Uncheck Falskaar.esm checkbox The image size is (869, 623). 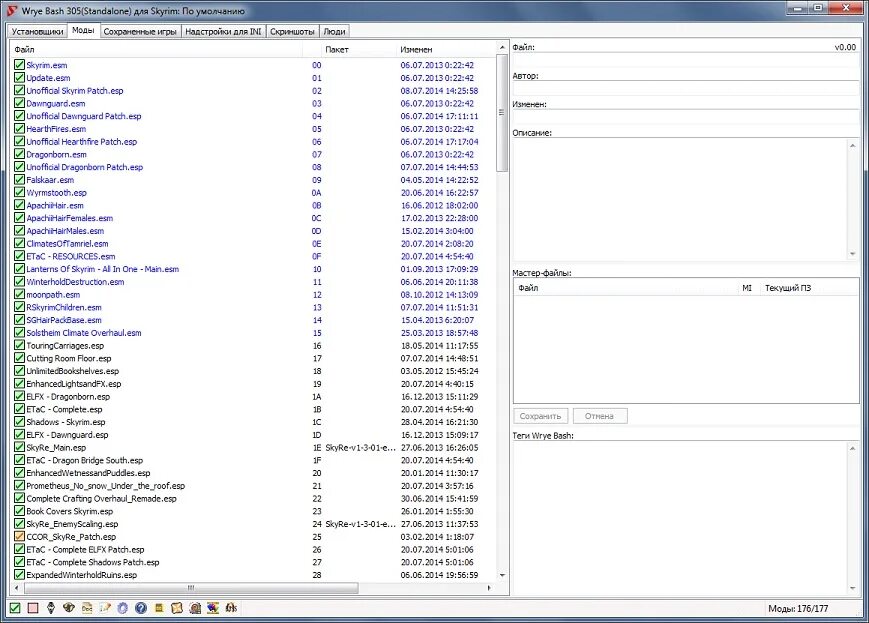click(19, 180)
